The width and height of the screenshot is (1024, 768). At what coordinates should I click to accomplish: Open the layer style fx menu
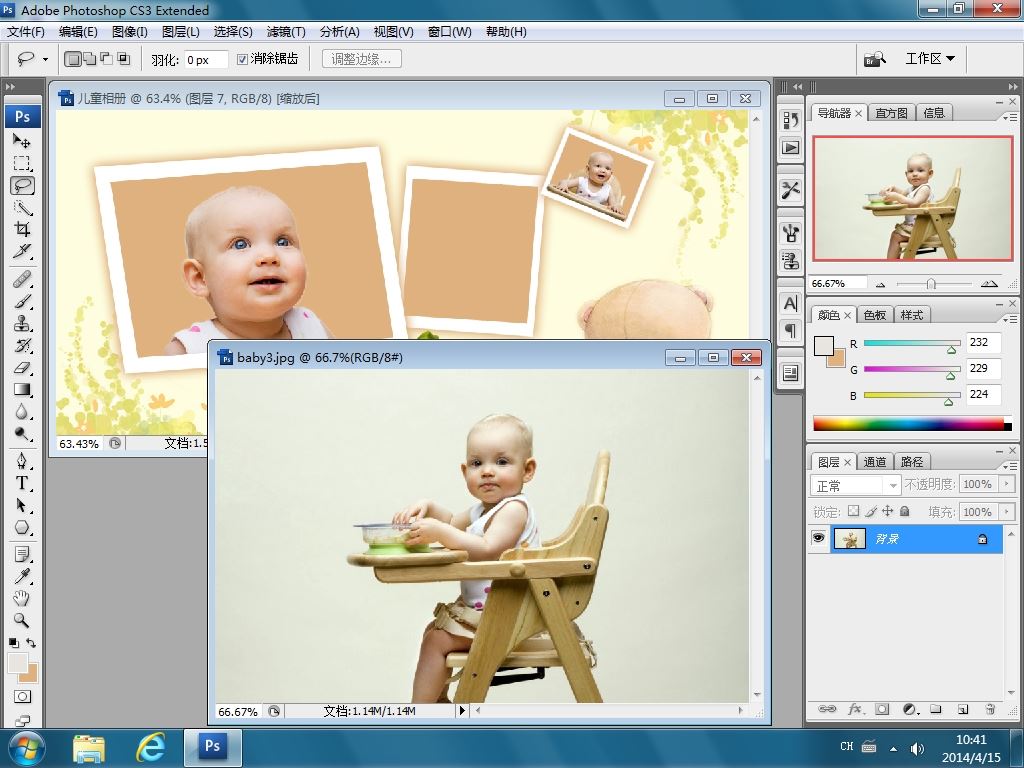855,709
